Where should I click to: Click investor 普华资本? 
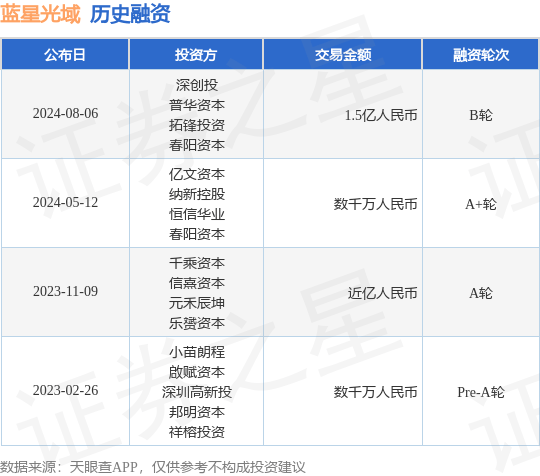click(x=197, y=105)
